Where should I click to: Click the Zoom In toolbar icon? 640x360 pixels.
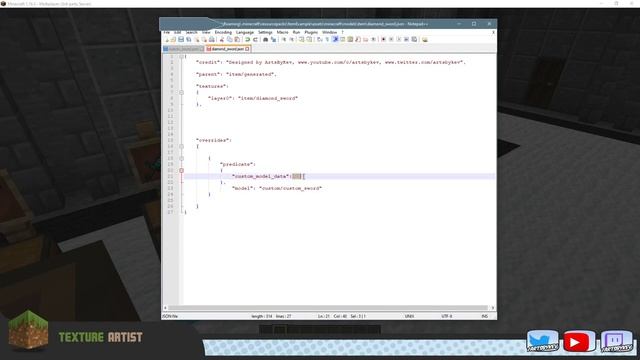pyautogui.click(x=284, y=40)
